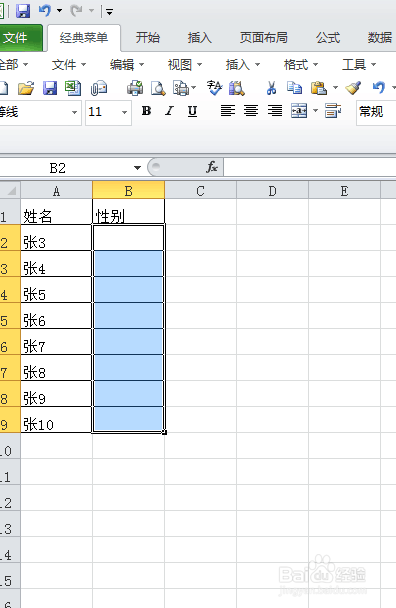This screenshot has height=608, width=396.
Task: Toggle Underline formatting
Action: (x=192, y=111)
